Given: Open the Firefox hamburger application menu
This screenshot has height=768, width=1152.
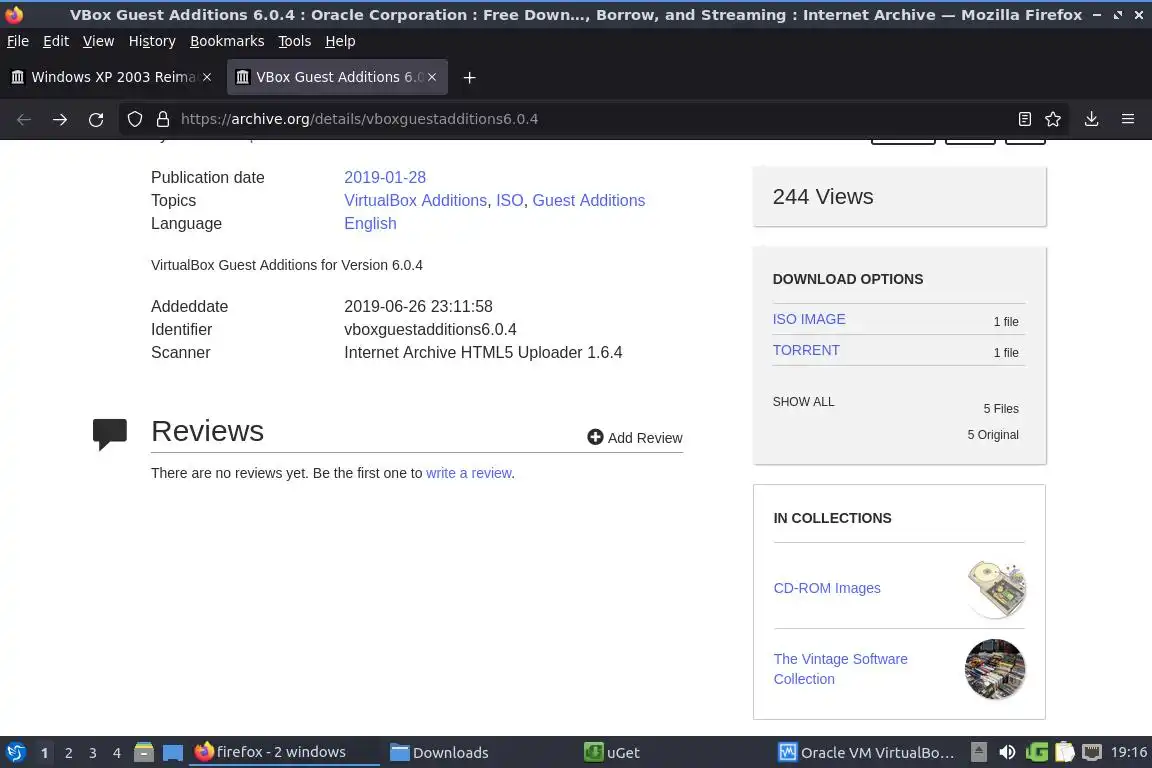Looking at the screenshot, I should pyautogui.click(x=1128, y=119).
